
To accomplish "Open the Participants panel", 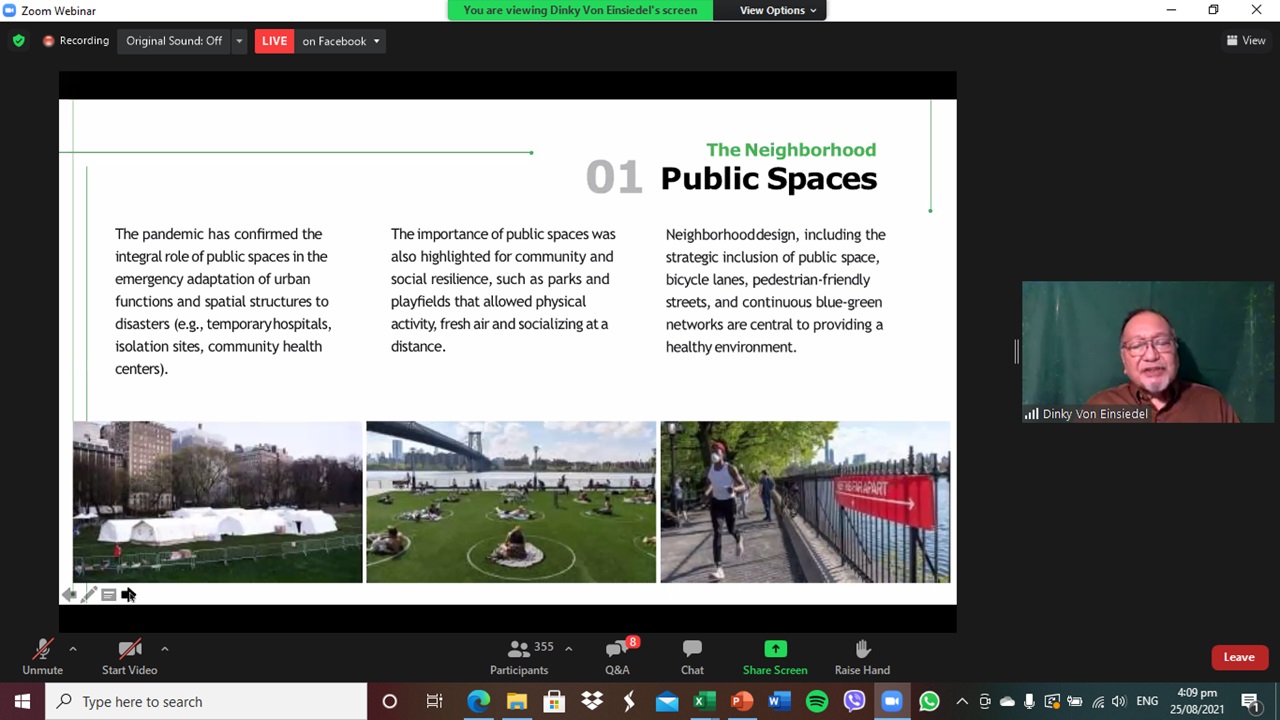I will [x=519, y=657].
